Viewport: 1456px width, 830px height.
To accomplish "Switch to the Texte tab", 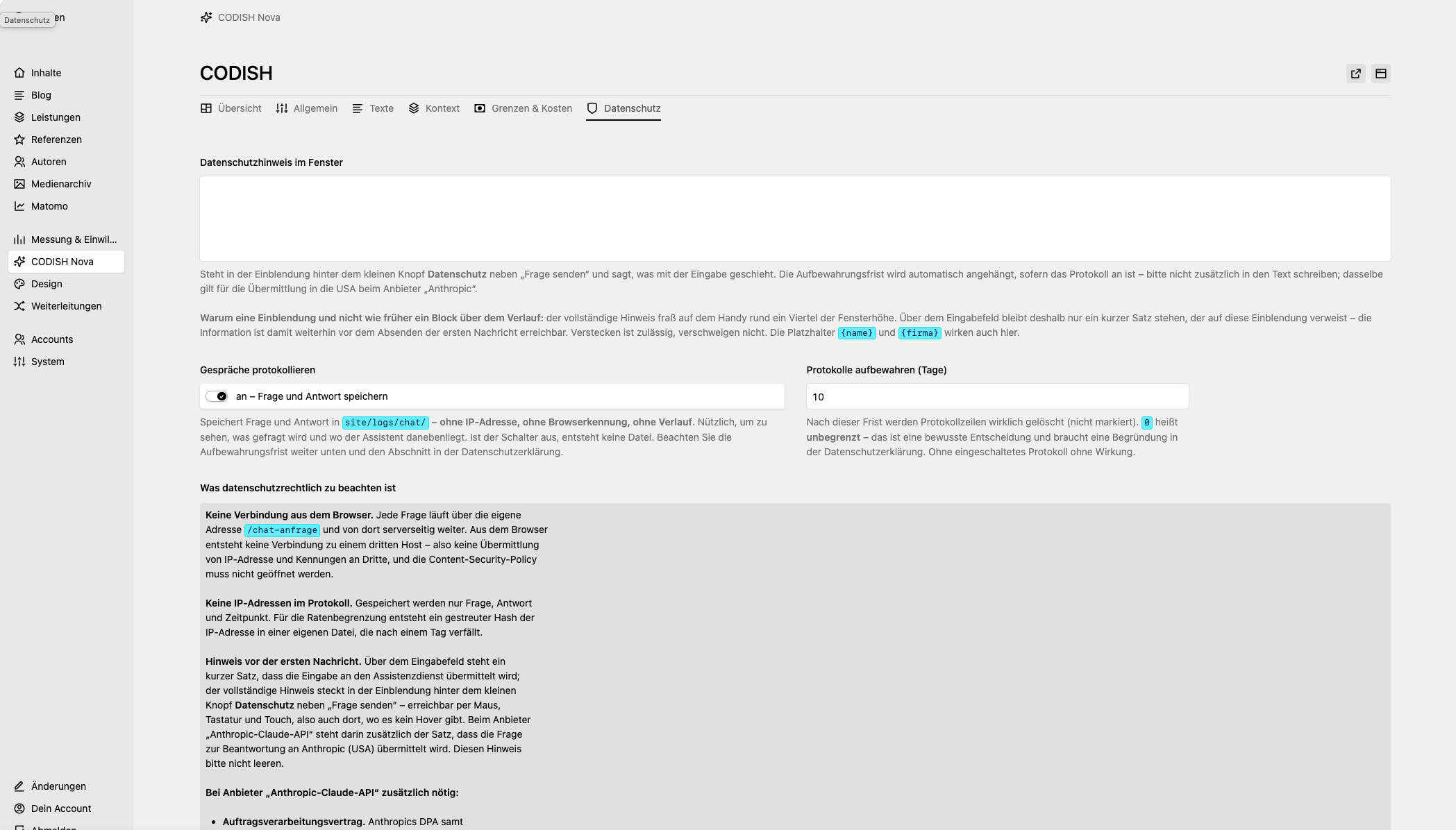I will pos(373,108).
